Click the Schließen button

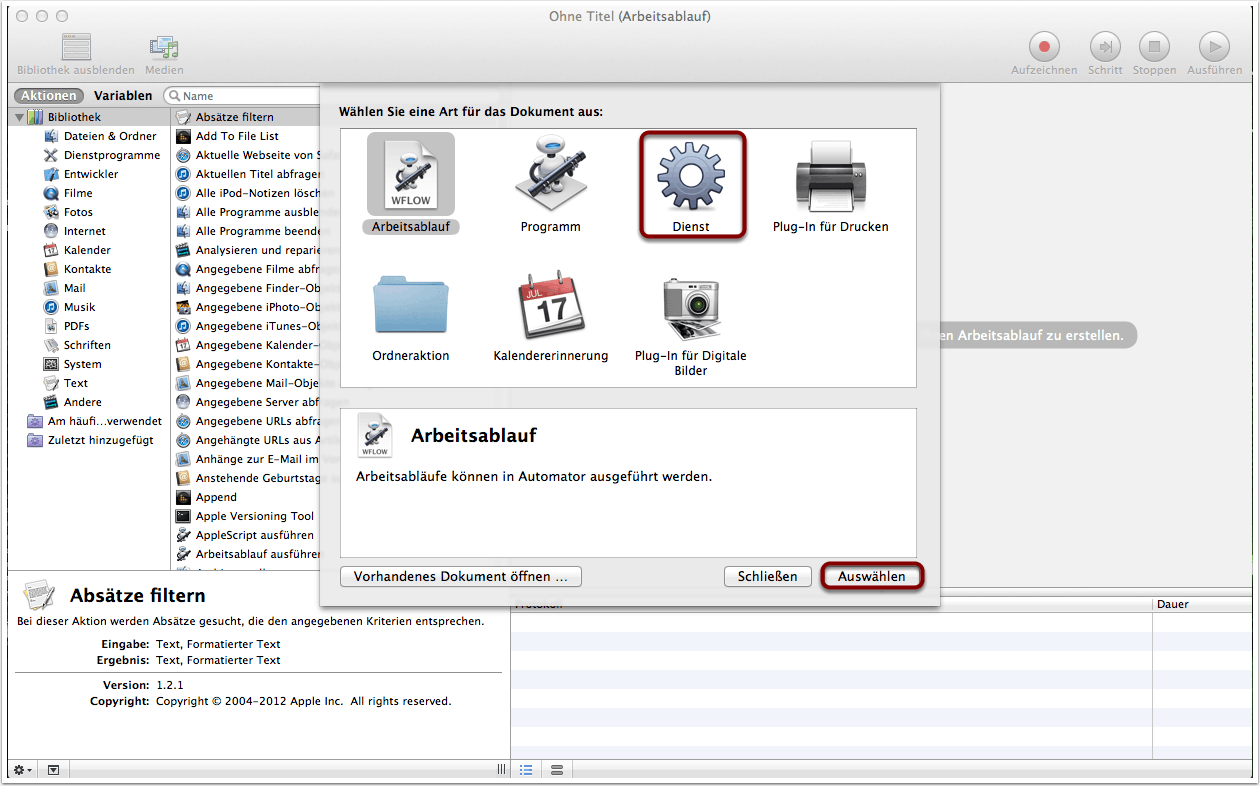pyautogui.click(x=767, y=576)
